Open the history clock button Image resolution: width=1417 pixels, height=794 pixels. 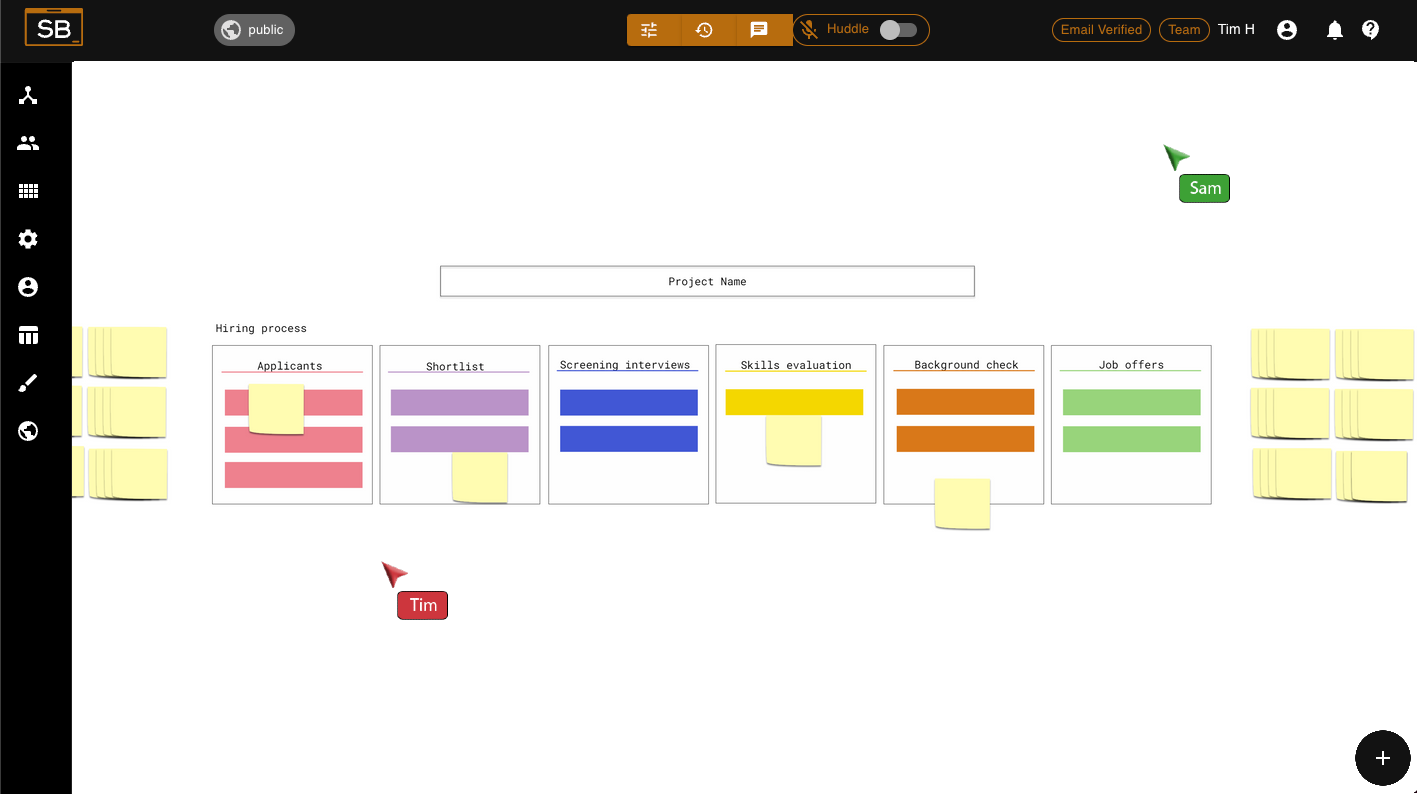pyautogui.click(x=704, y=30)
